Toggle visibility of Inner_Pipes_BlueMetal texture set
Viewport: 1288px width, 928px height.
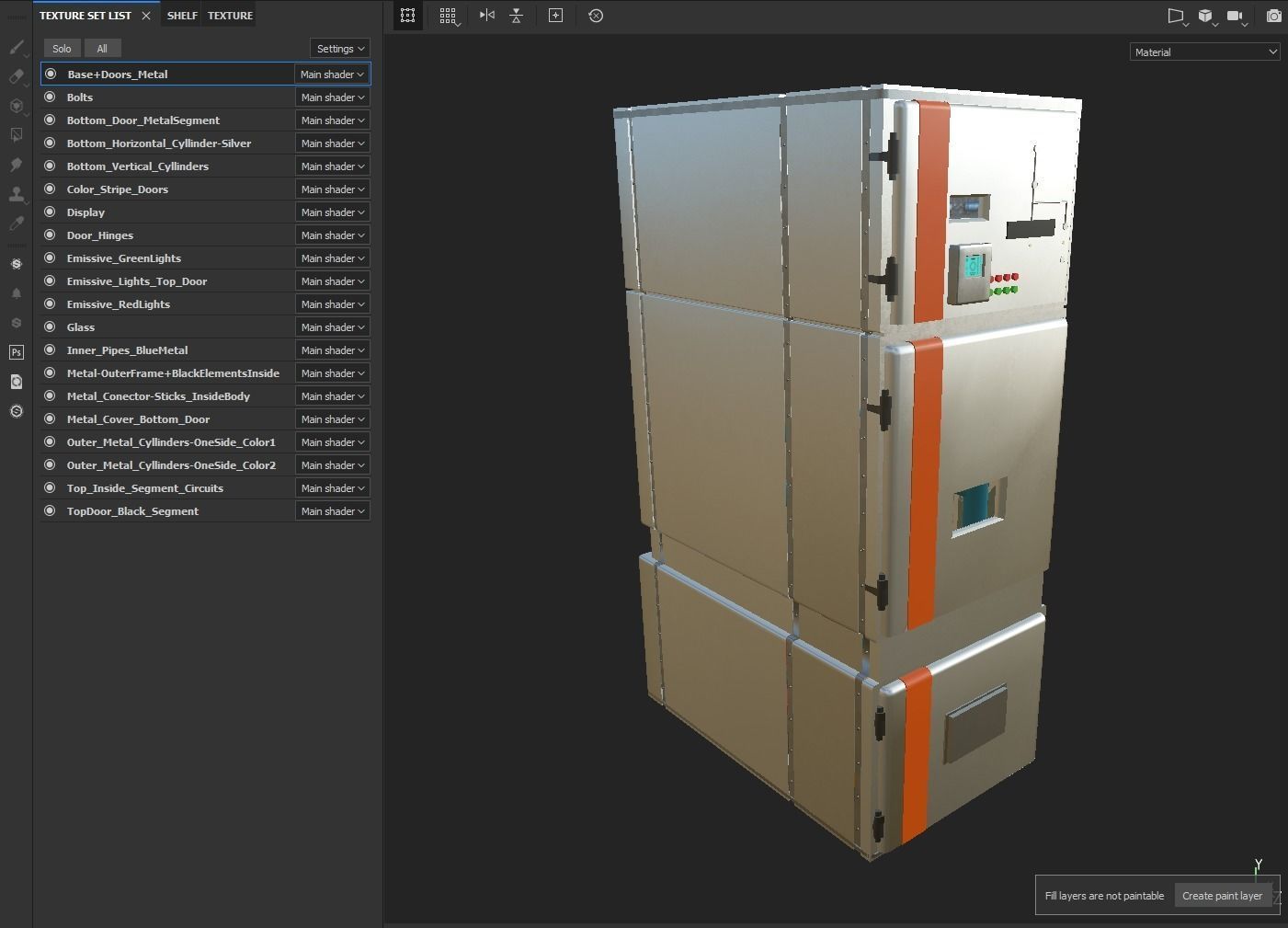51,350
